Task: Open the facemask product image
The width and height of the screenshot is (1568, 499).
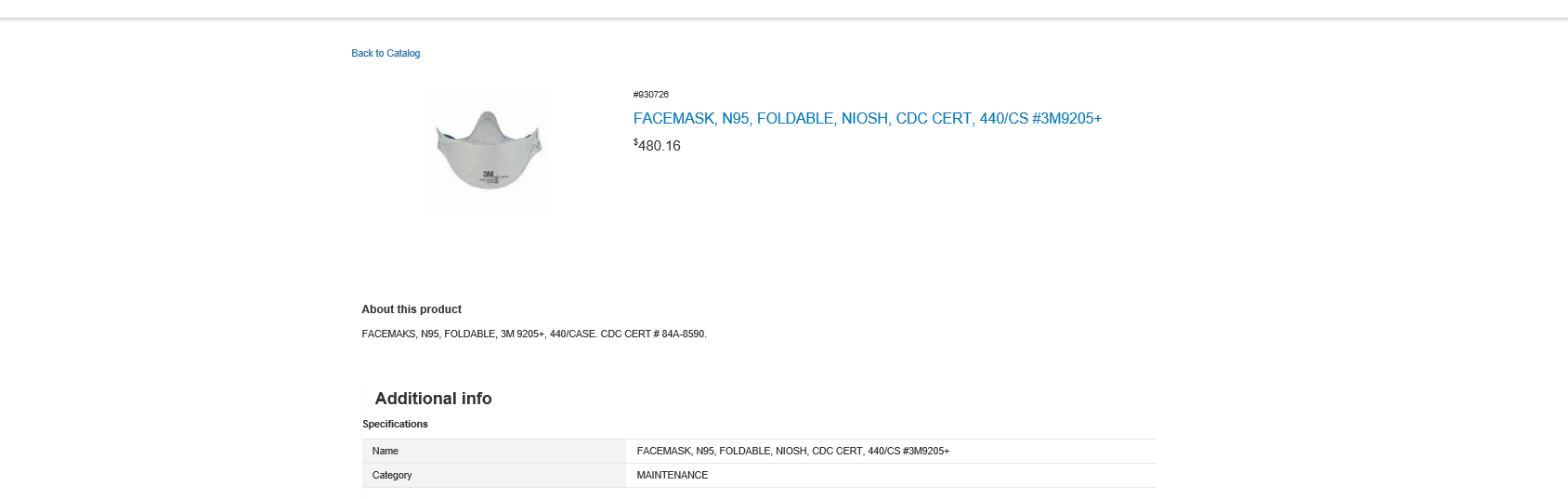Action: coord(488,150)
